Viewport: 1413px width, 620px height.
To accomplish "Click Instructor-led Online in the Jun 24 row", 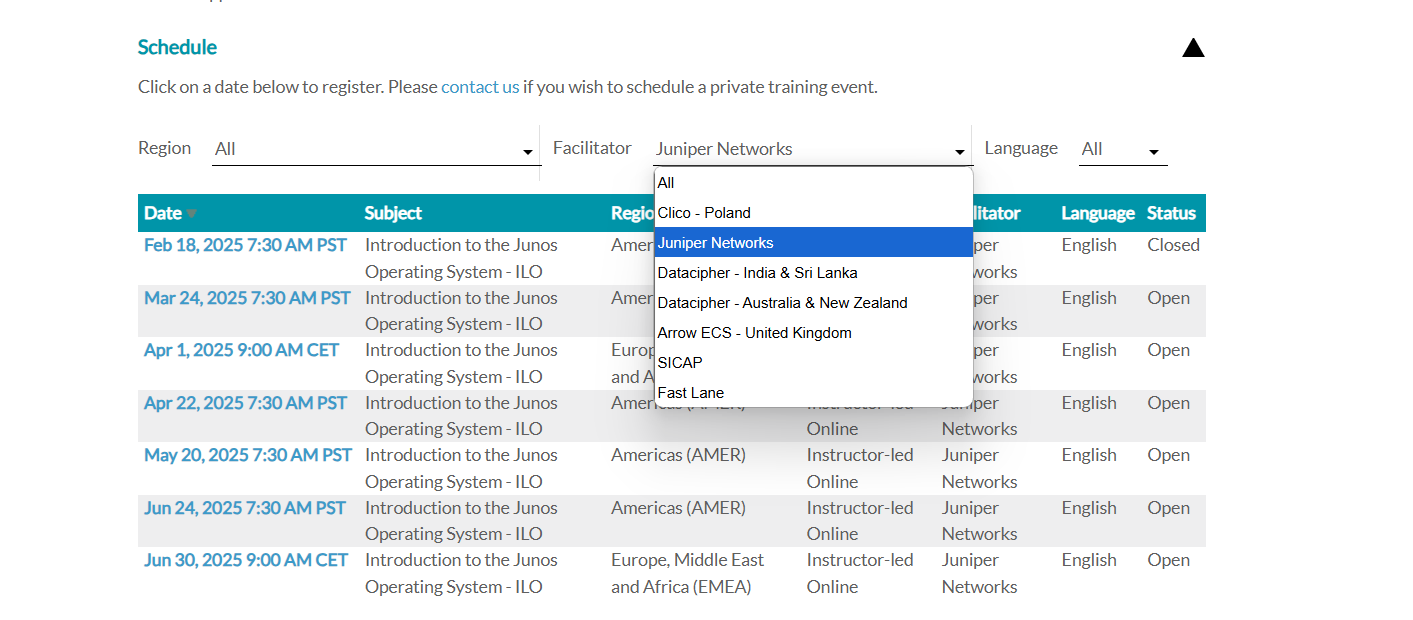I will (x=860, y=521).
